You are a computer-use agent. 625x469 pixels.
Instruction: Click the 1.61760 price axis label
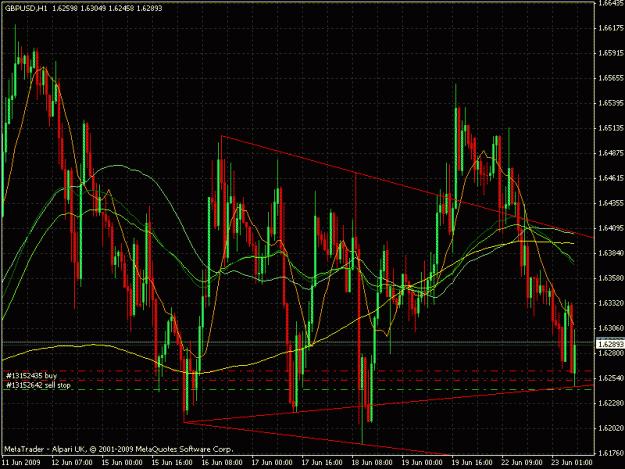(611, 453)
